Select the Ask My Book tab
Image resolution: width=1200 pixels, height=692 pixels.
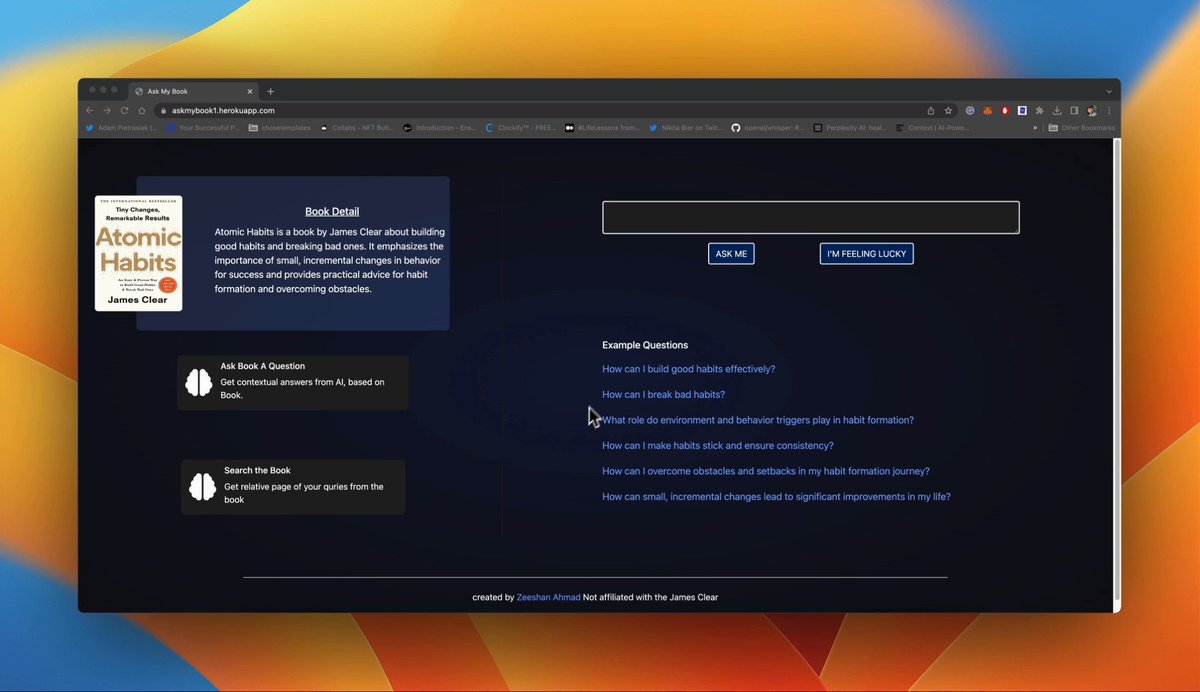195,91
